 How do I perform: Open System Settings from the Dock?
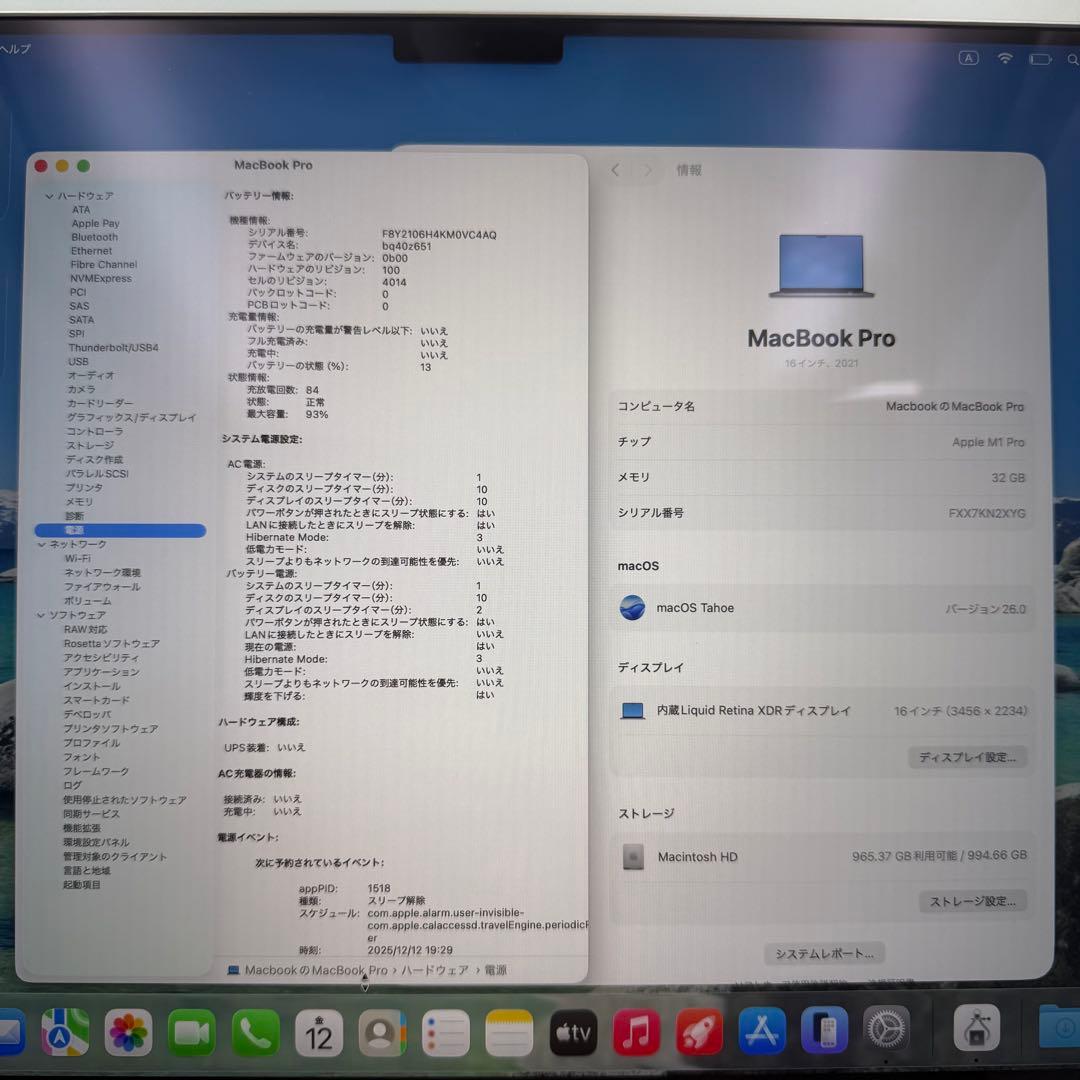886,1030
